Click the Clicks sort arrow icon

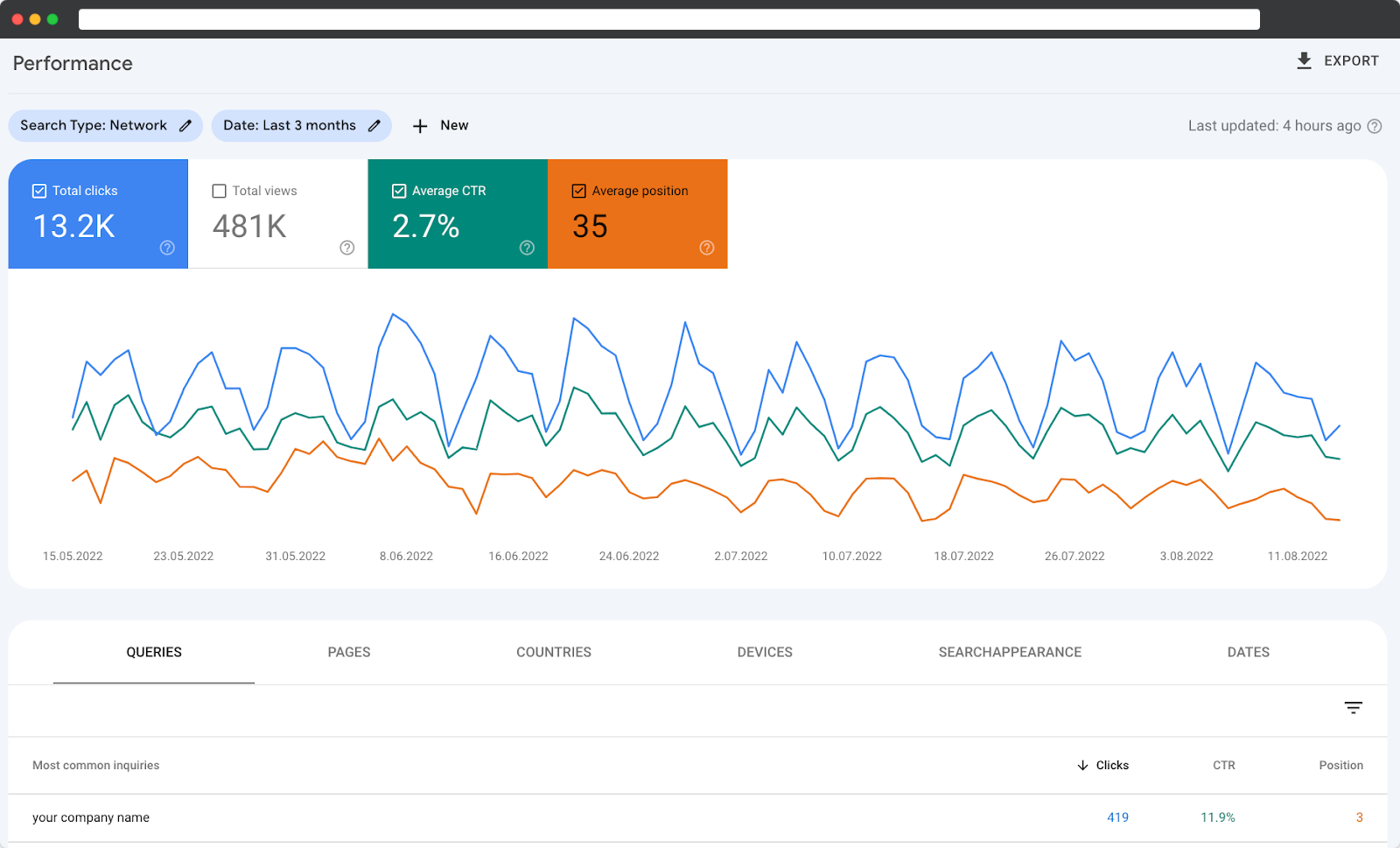1083,765
